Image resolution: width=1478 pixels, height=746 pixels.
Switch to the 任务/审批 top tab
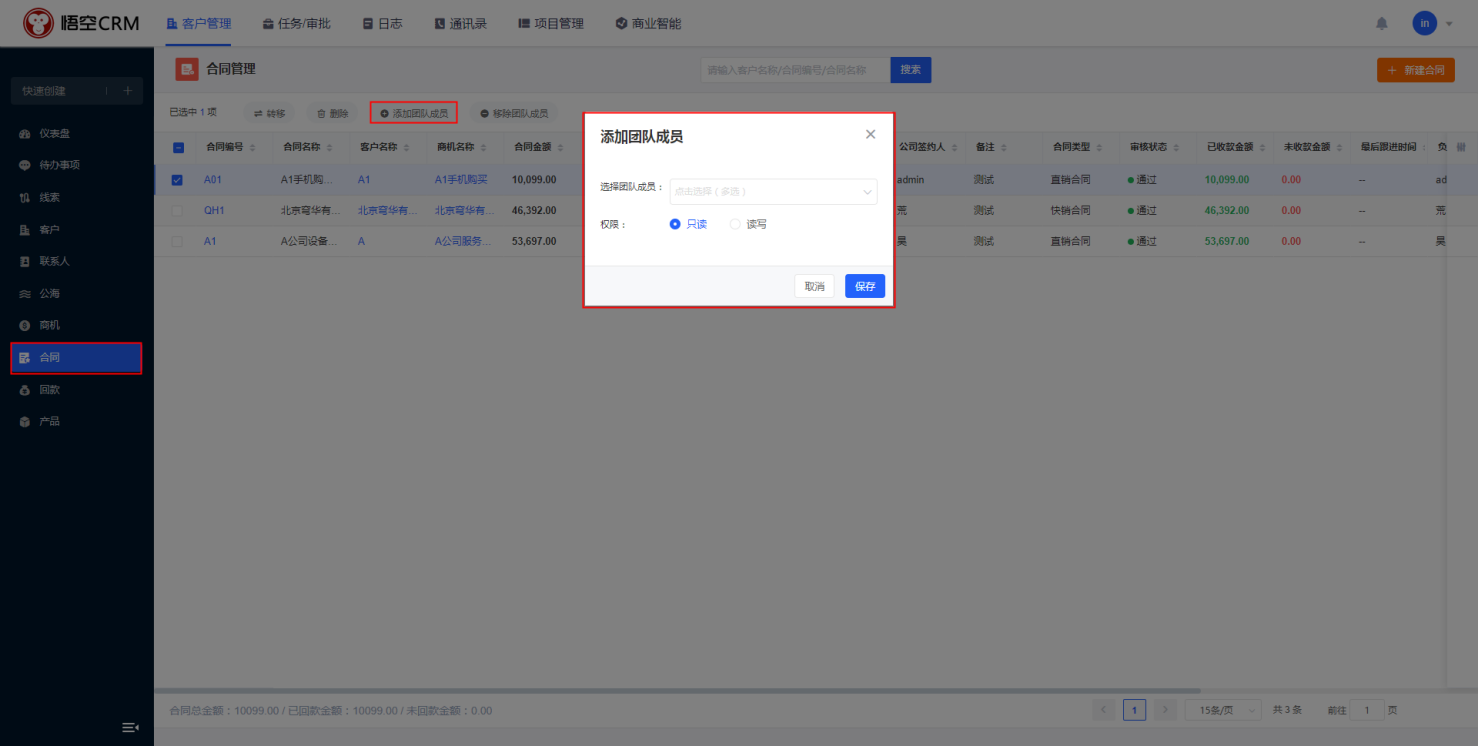tap(296, 23)
